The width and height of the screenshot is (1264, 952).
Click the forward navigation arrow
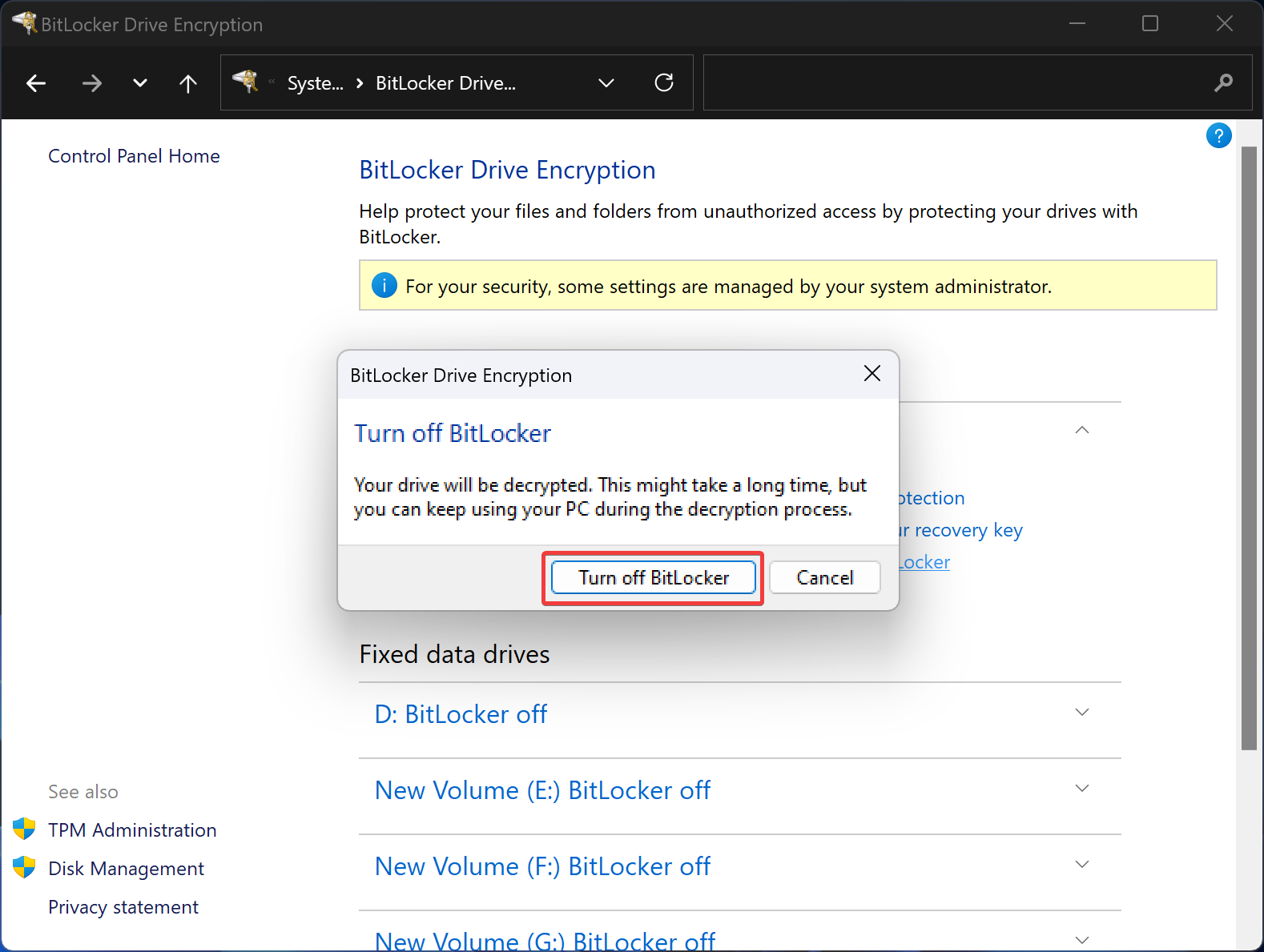pyautogui.click(x=92, y=83)
